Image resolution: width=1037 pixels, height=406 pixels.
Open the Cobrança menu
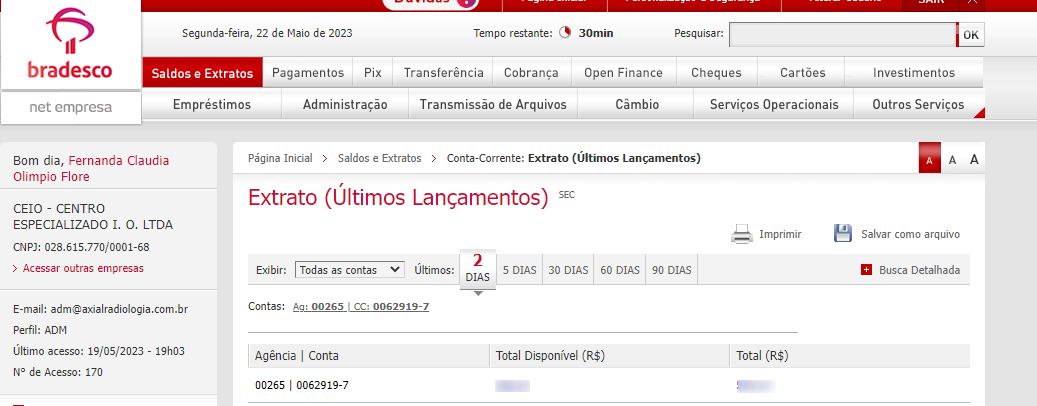point(531,73)
